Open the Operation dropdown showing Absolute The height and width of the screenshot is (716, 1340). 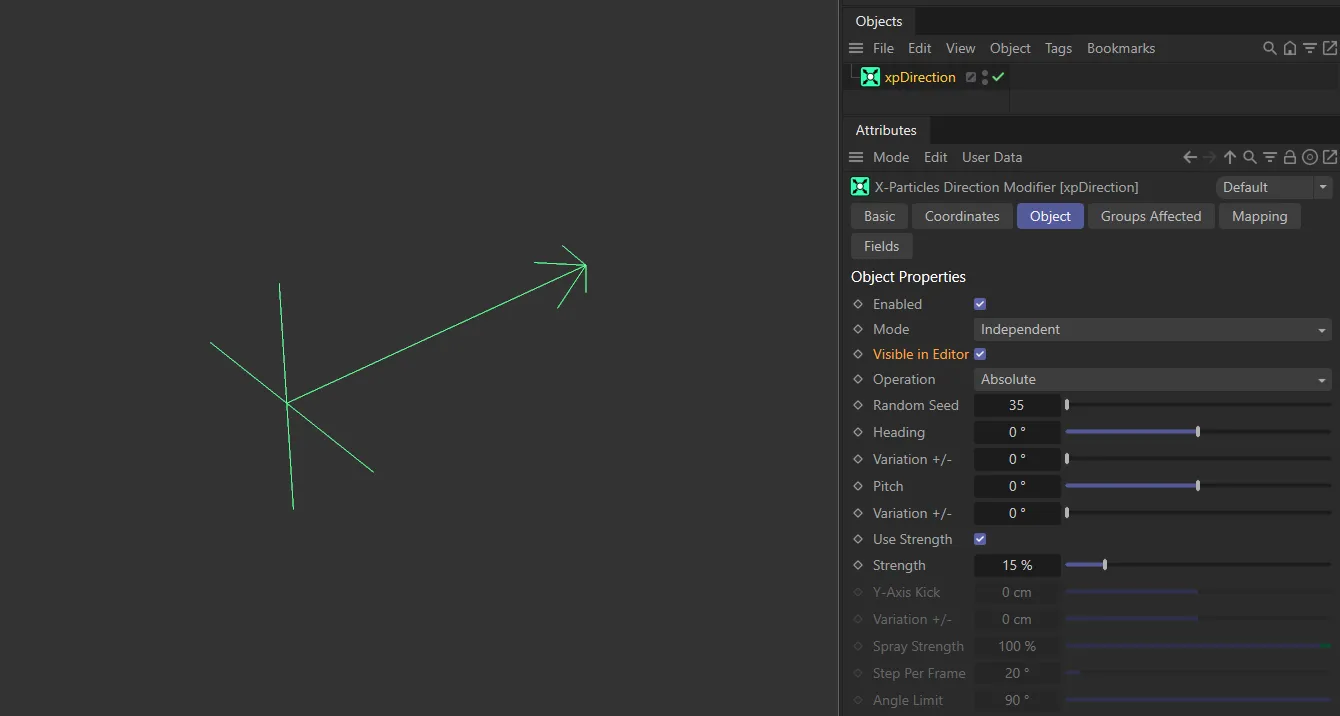pos(1150,379)
